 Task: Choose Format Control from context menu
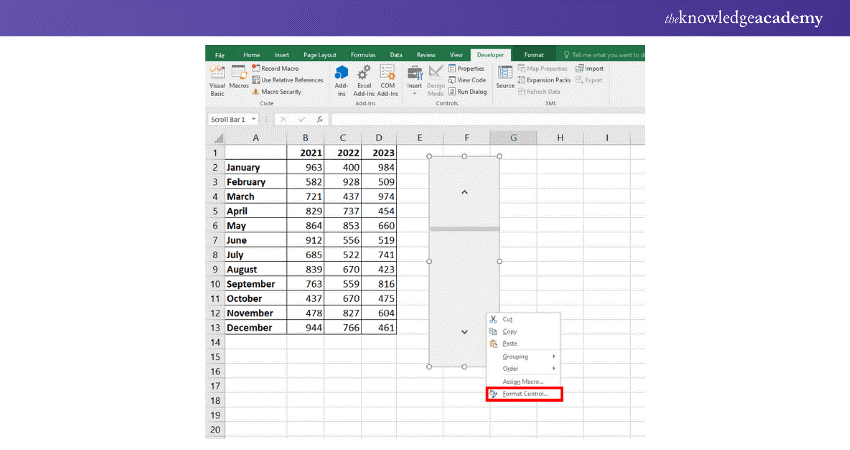tap(524, 394)
